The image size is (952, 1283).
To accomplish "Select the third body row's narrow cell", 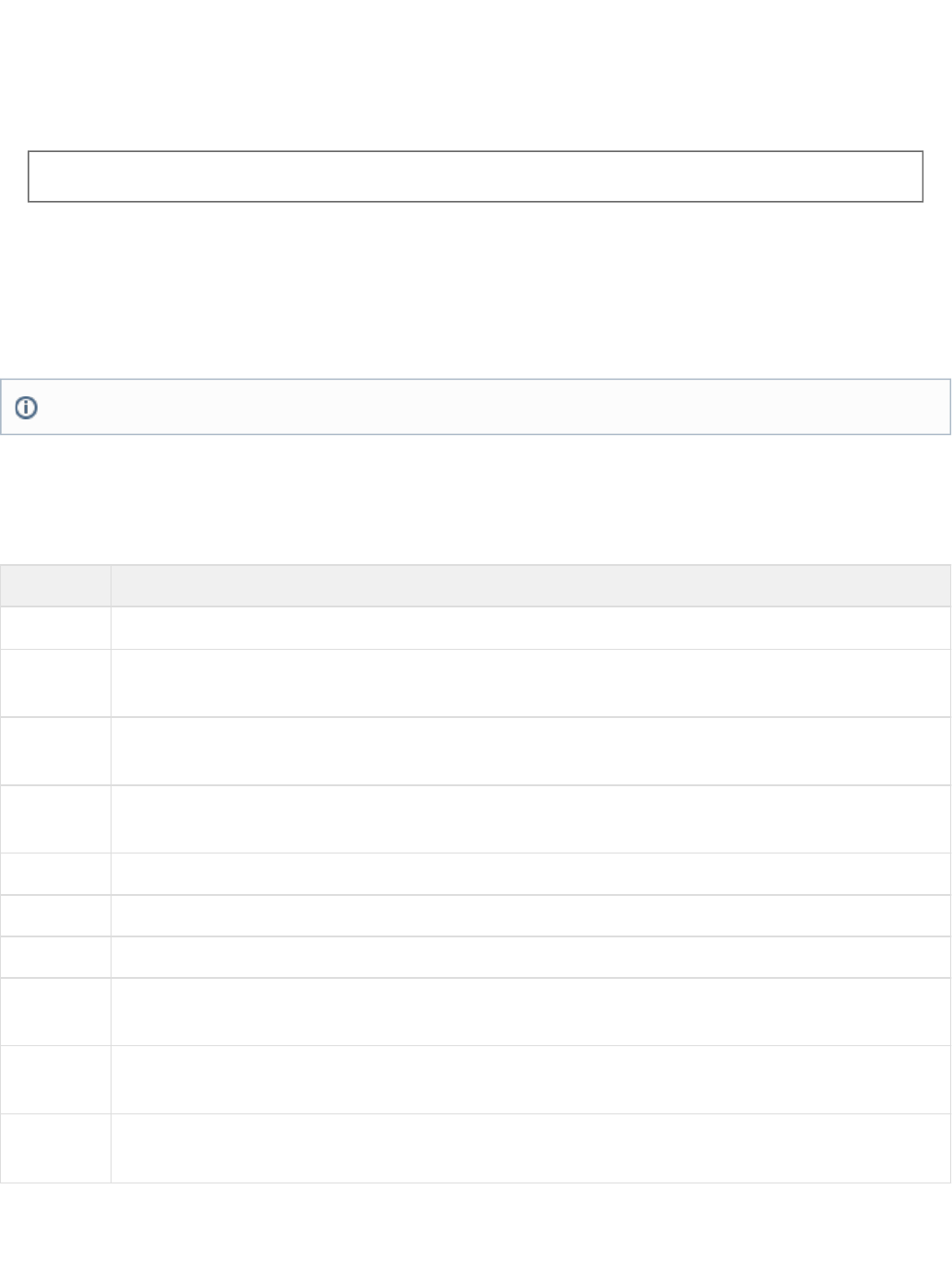I will pos(55,751).
